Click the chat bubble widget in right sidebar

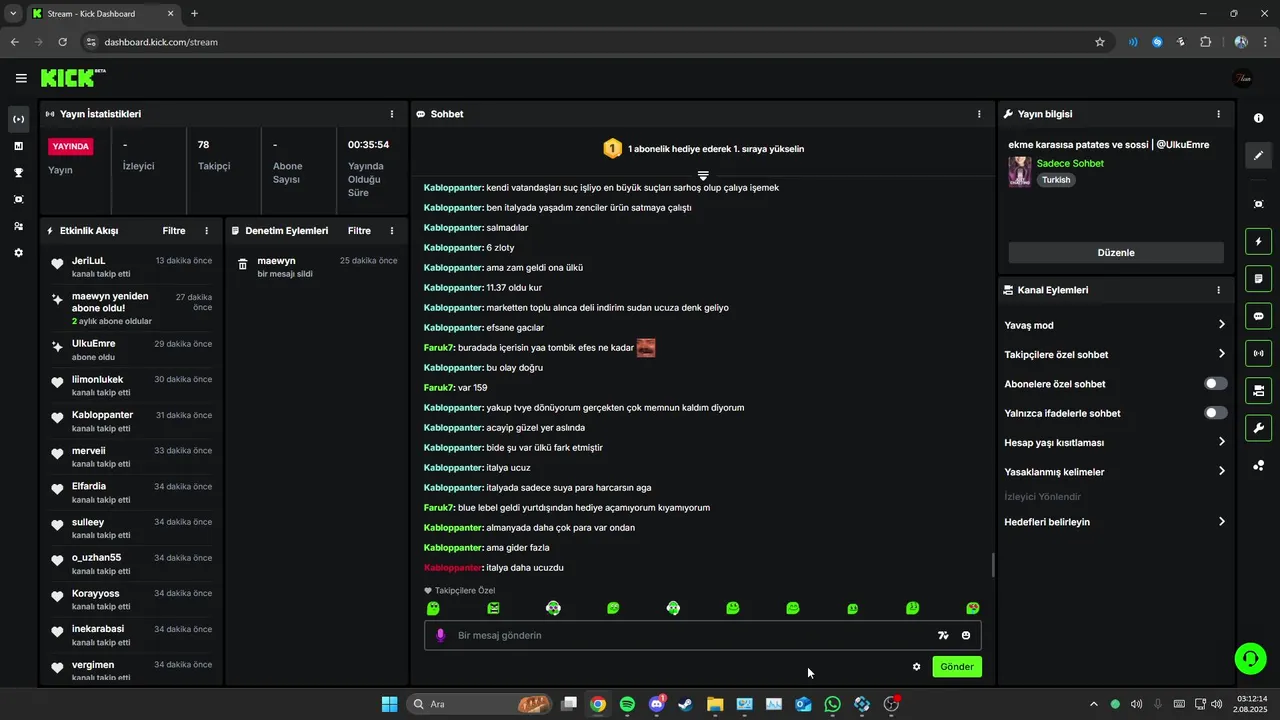1258,316
